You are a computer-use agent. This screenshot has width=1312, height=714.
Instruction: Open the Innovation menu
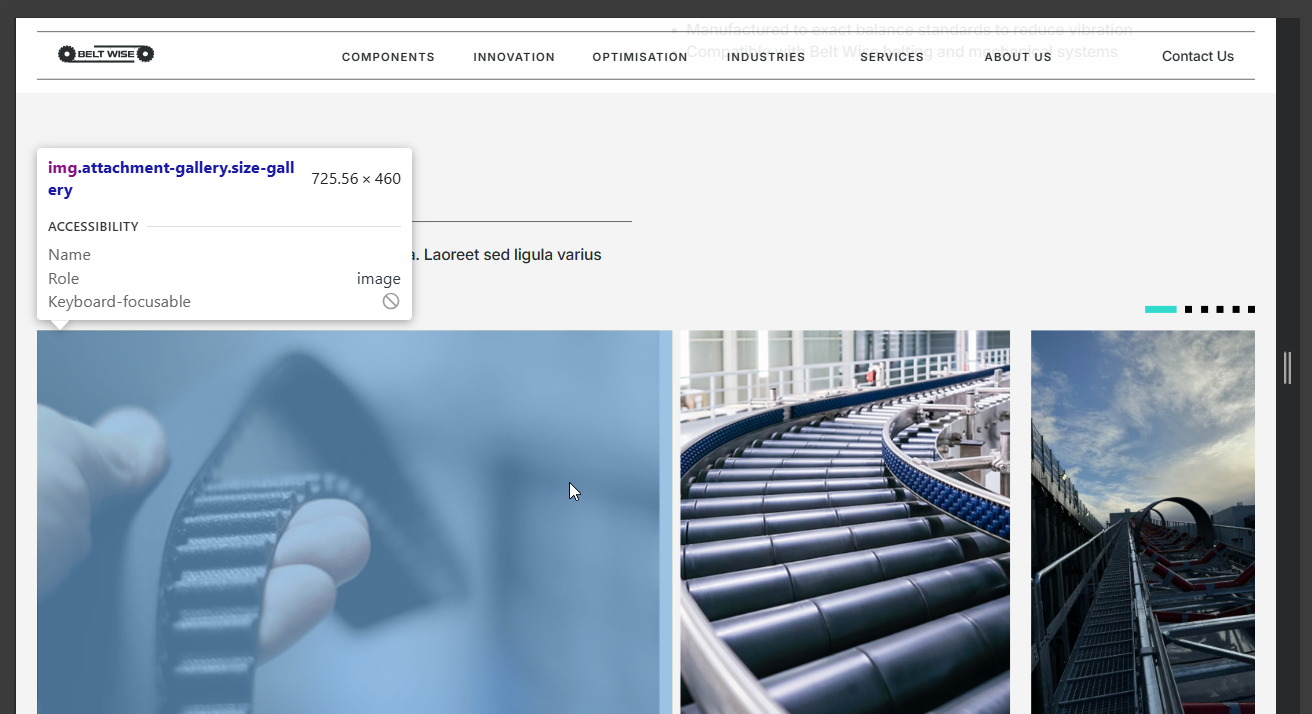tap(514, 57)
